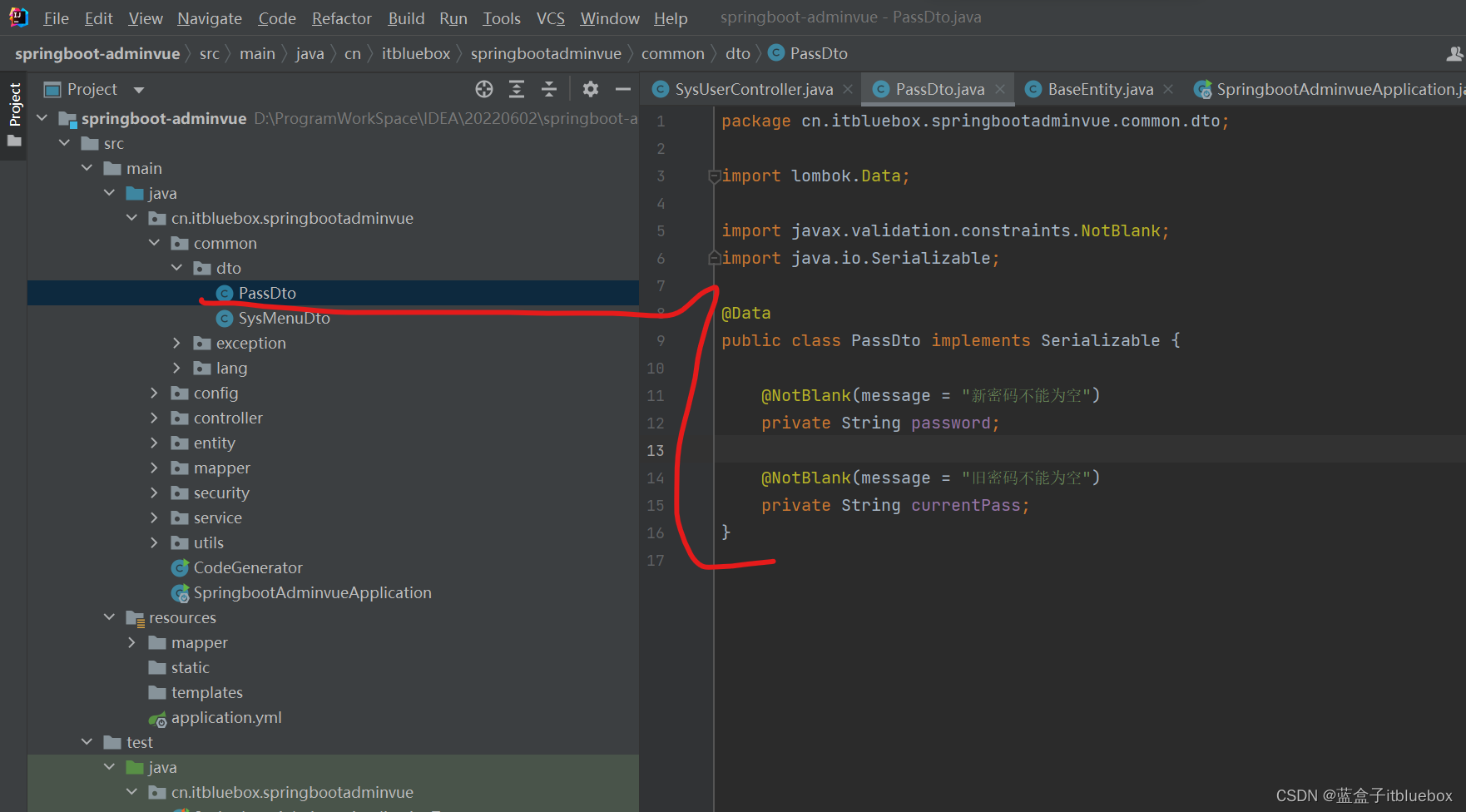1466x812 pixels.
Task: Collapse the src folder
Action: coord(65,143)
